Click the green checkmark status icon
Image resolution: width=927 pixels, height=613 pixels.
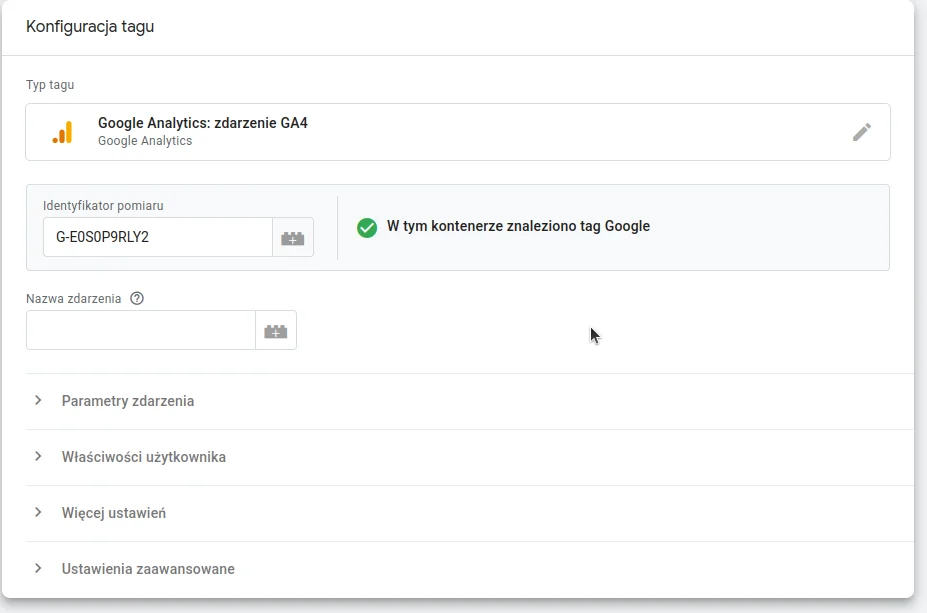pyautogui.click(x=367, y=228)
